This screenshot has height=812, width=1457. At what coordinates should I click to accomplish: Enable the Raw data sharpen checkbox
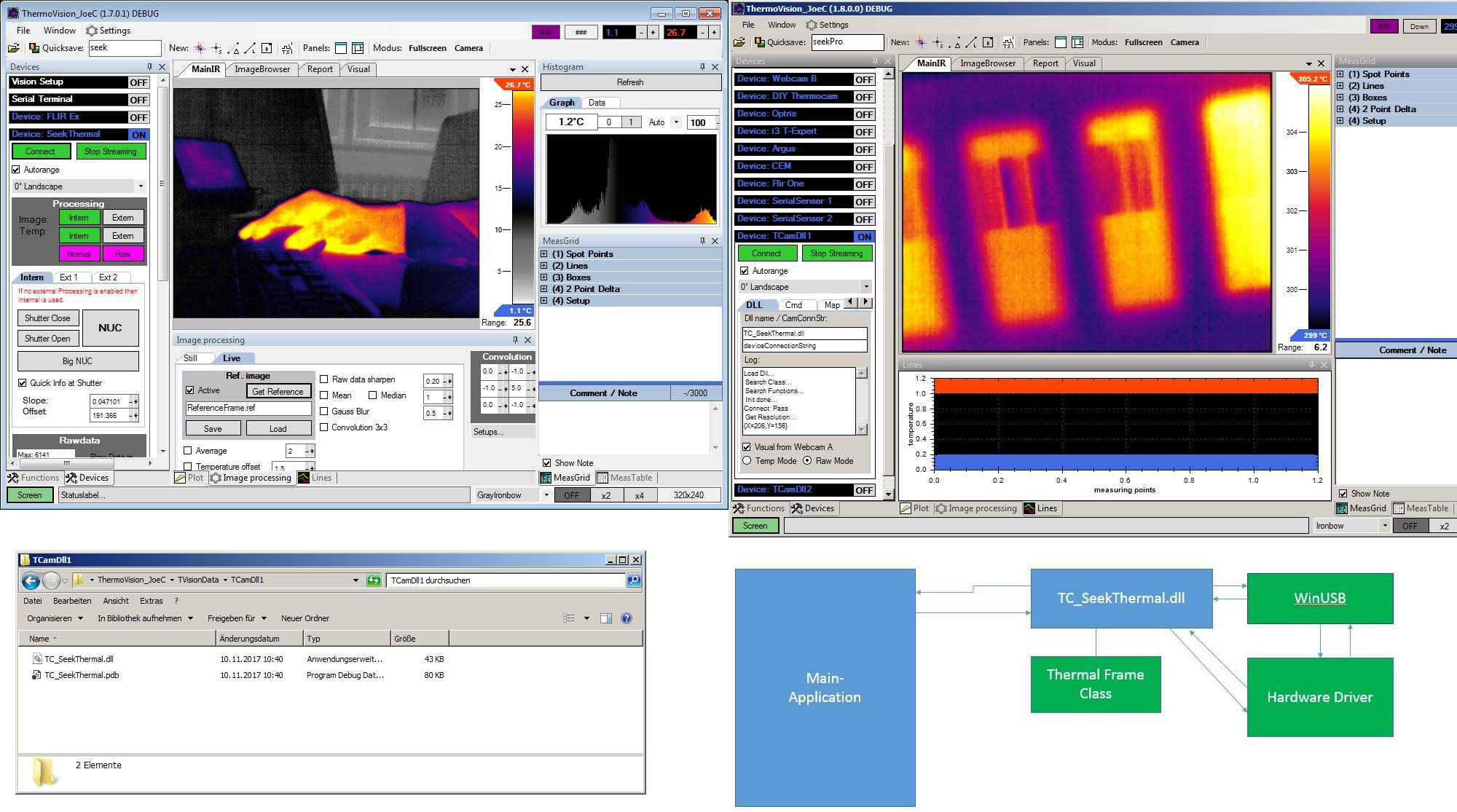(324, 379)
